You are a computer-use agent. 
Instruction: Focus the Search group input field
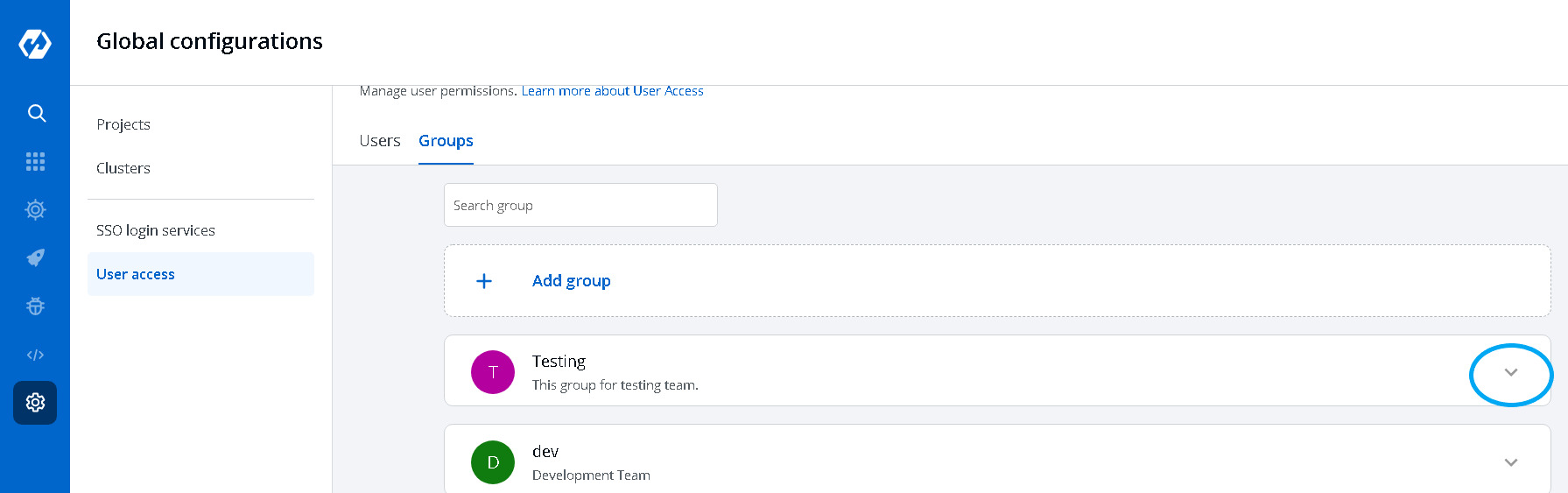pos(580,206)
